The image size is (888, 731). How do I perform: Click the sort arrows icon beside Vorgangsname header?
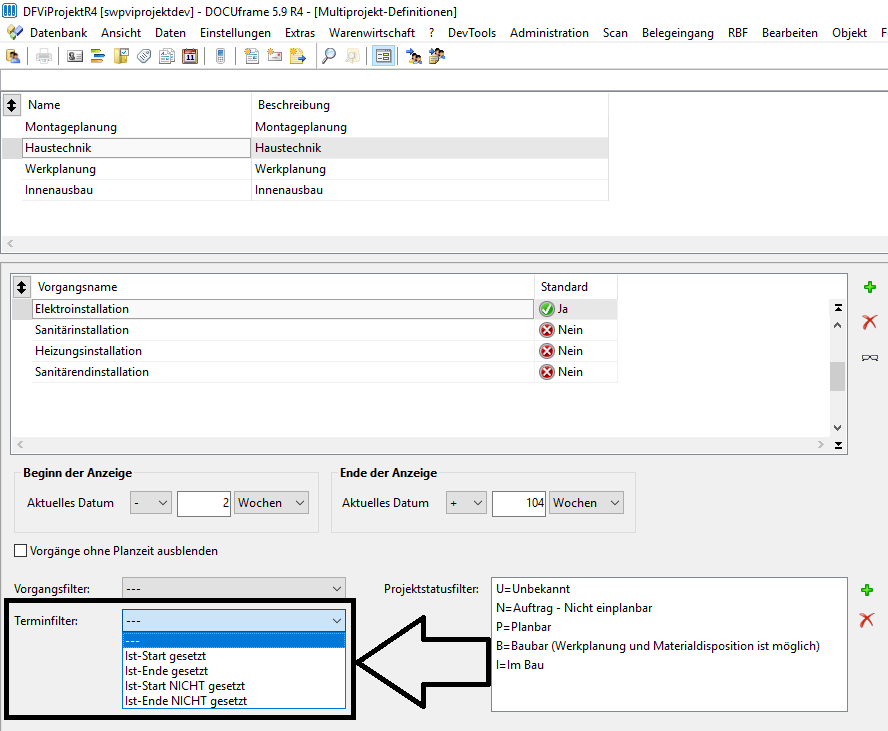21,287
